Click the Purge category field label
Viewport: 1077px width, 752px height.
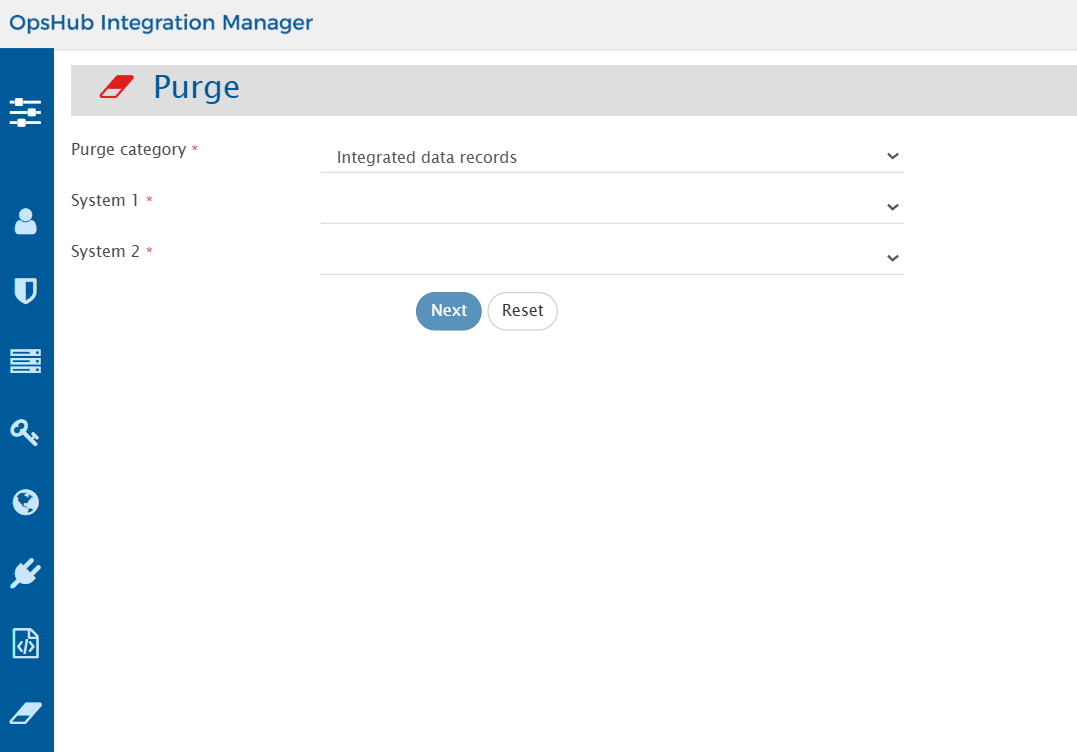click(128, 150)
